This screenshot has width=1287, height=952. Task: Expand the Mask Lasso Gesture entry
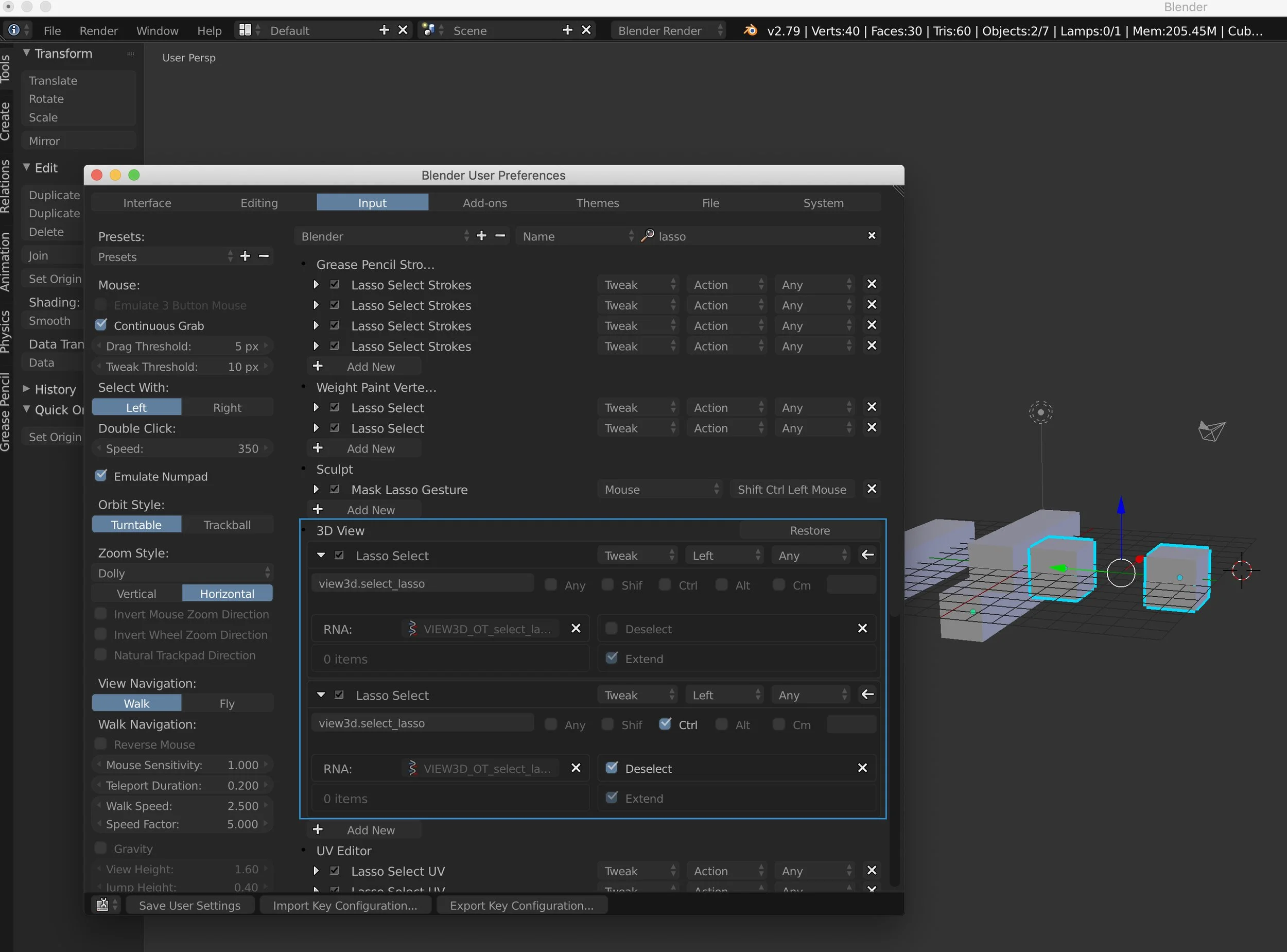tap(316, 489)
